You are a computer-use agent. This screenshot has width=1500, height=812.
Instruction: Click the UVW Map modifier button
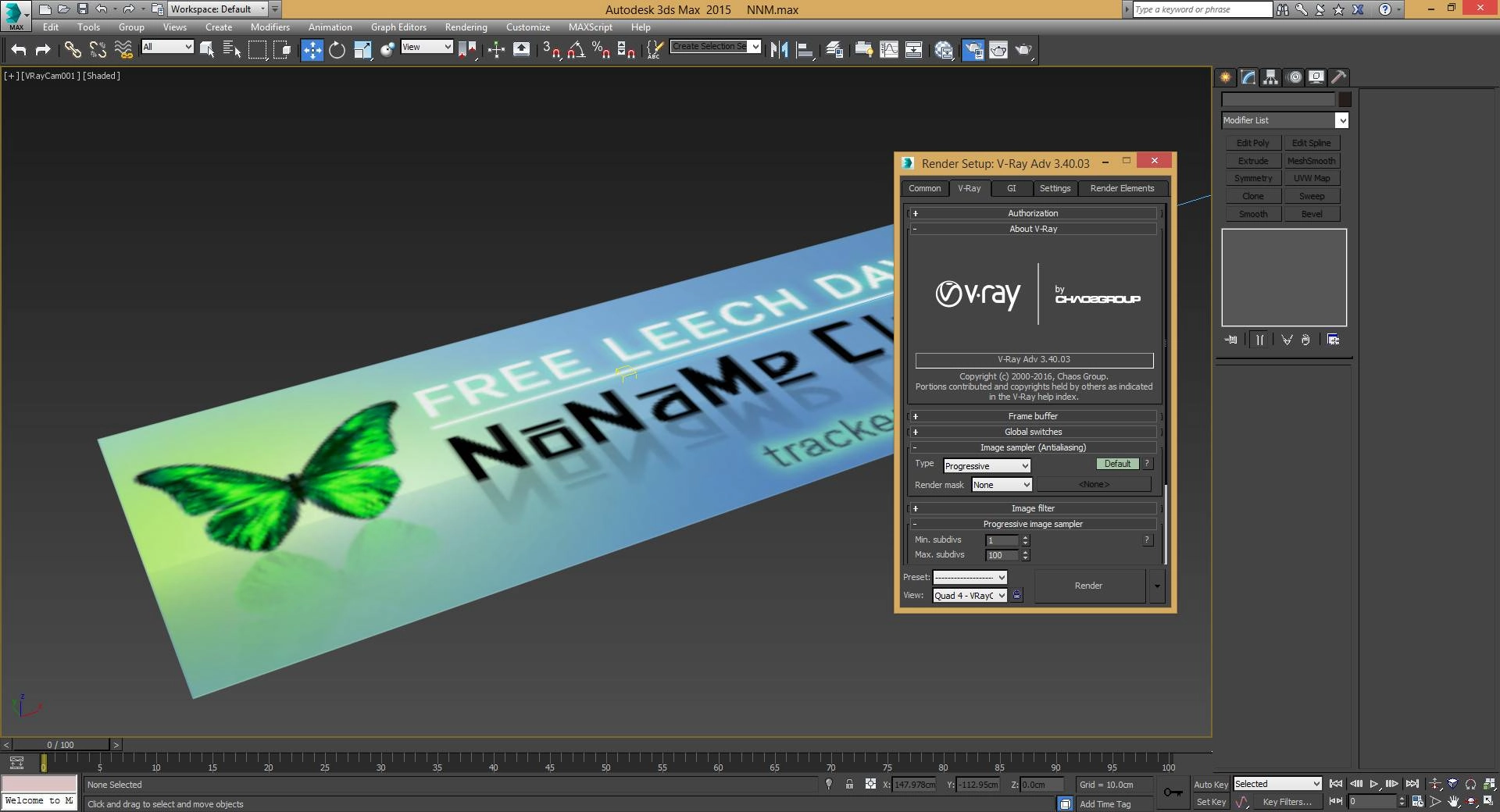coord(1312,178)
